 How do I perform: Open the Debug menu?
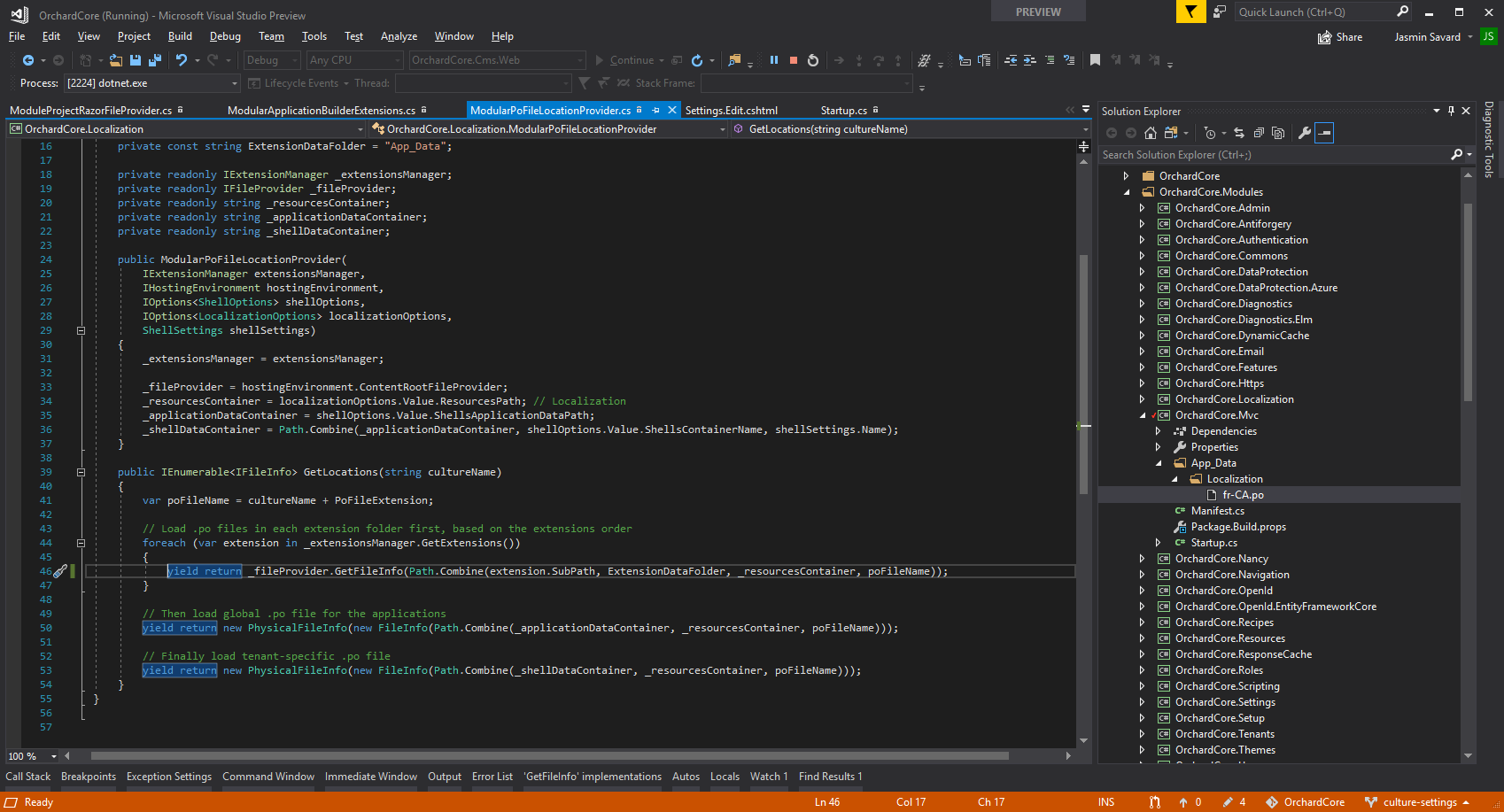[x=225, y=36]
